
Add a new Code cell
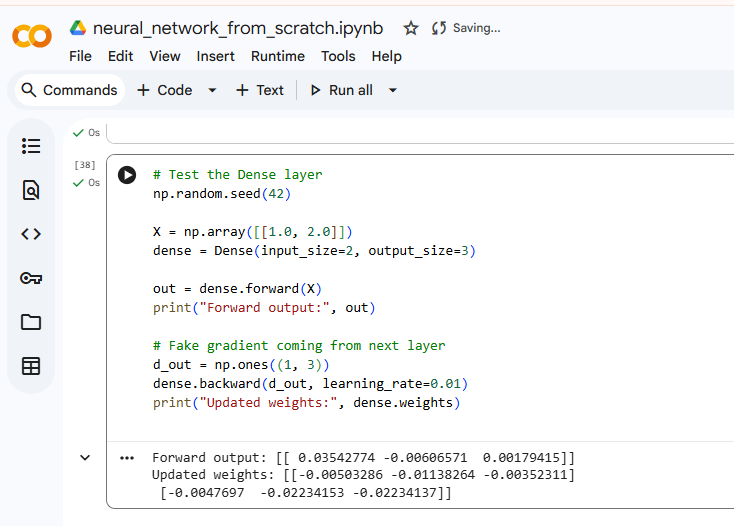click(165, 90)
